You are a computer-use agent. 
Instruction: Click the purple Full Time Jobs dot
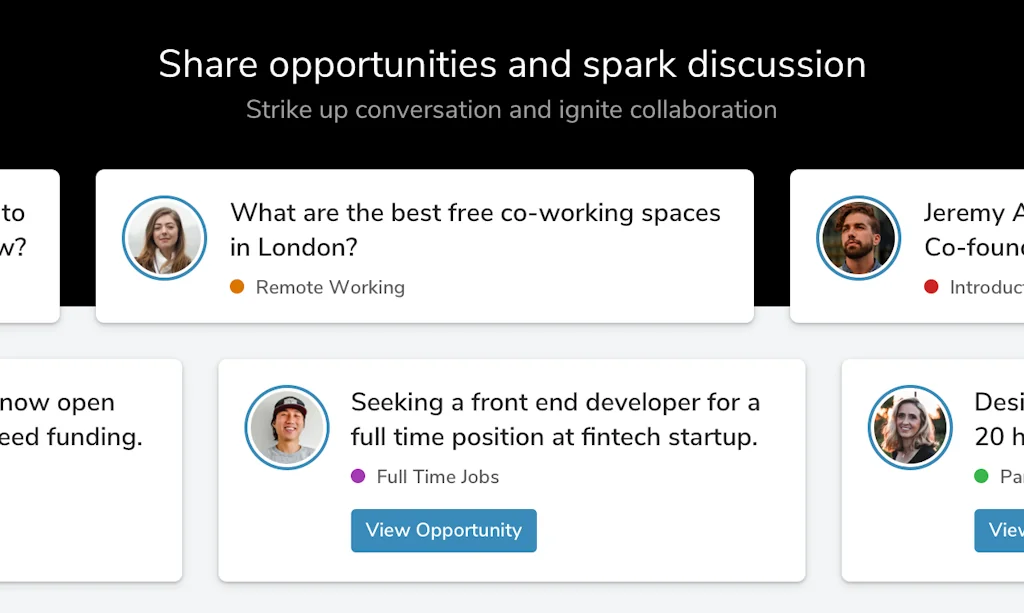[x=358, y=476]
